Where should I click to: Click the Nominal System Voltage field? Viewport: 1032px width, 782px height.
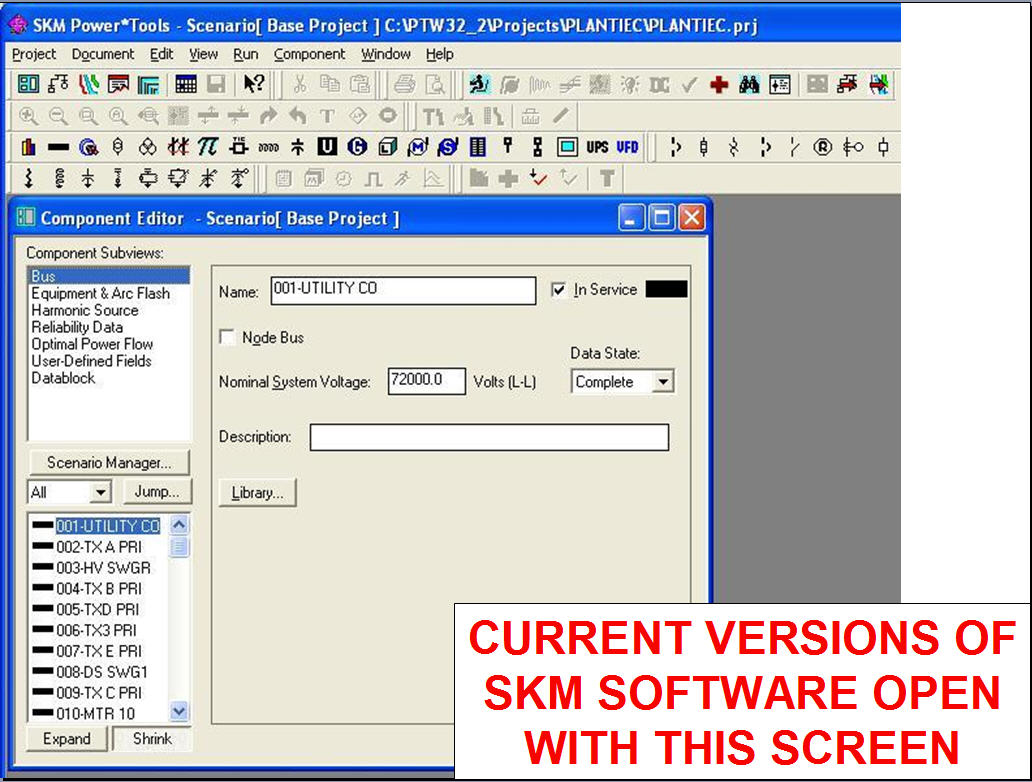pos(426,381)
